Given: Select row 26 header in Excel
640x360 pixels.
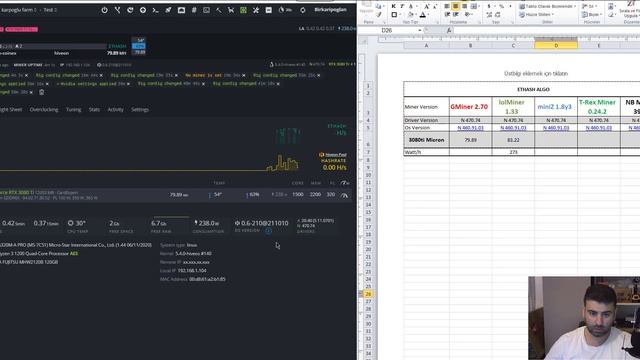Looking at the screenshot, I should click(x=368, y=294).
